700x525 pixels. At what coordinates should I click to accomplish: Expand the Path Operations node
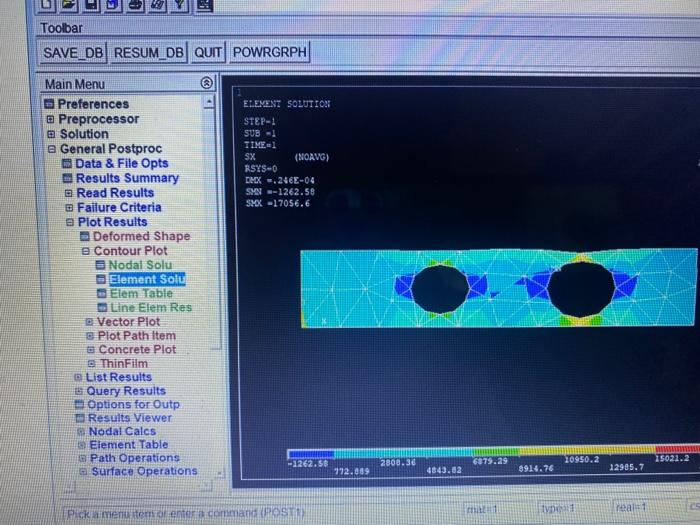coord(83,458)
